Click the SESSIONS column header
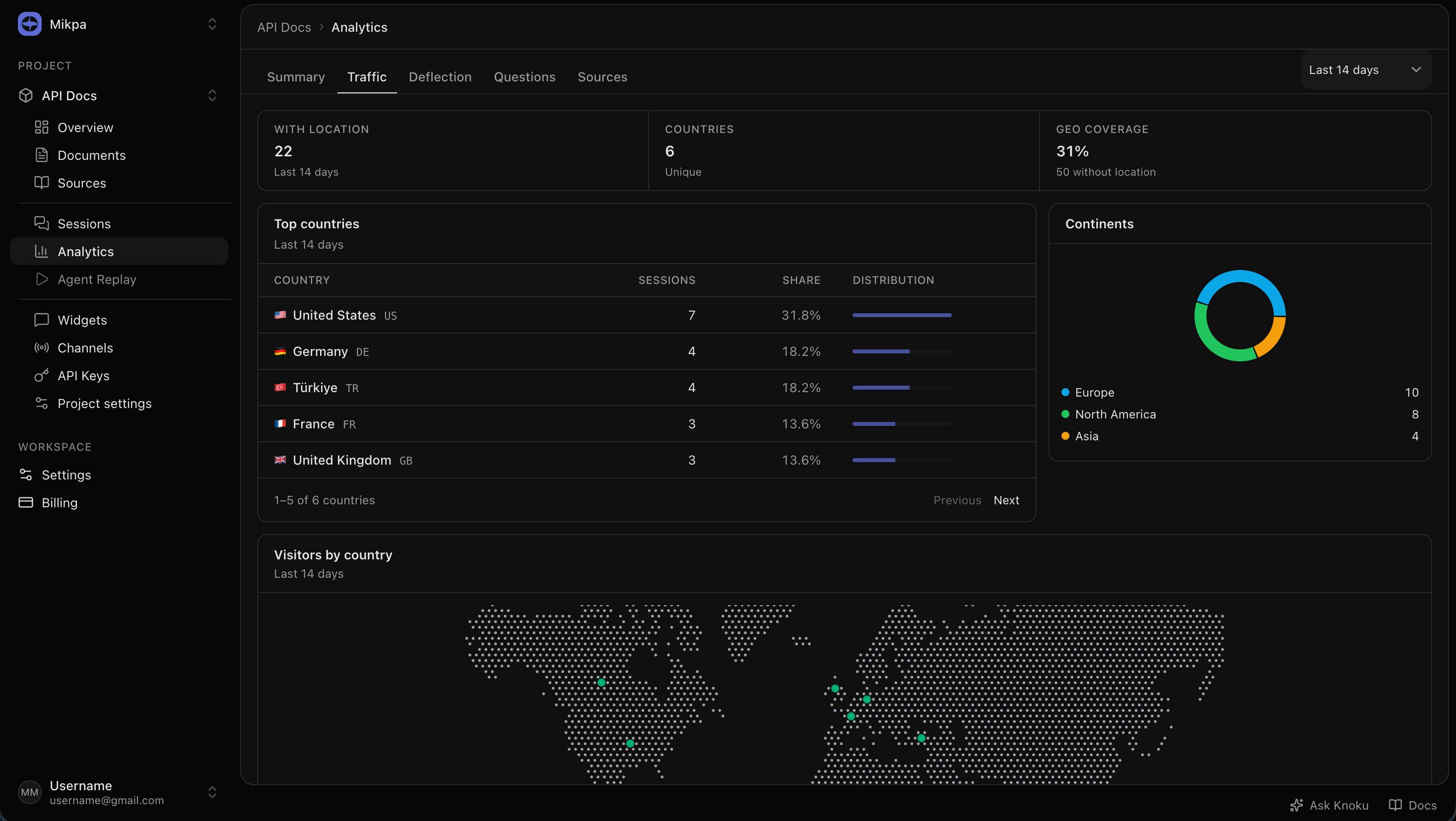 click(666, 280)
